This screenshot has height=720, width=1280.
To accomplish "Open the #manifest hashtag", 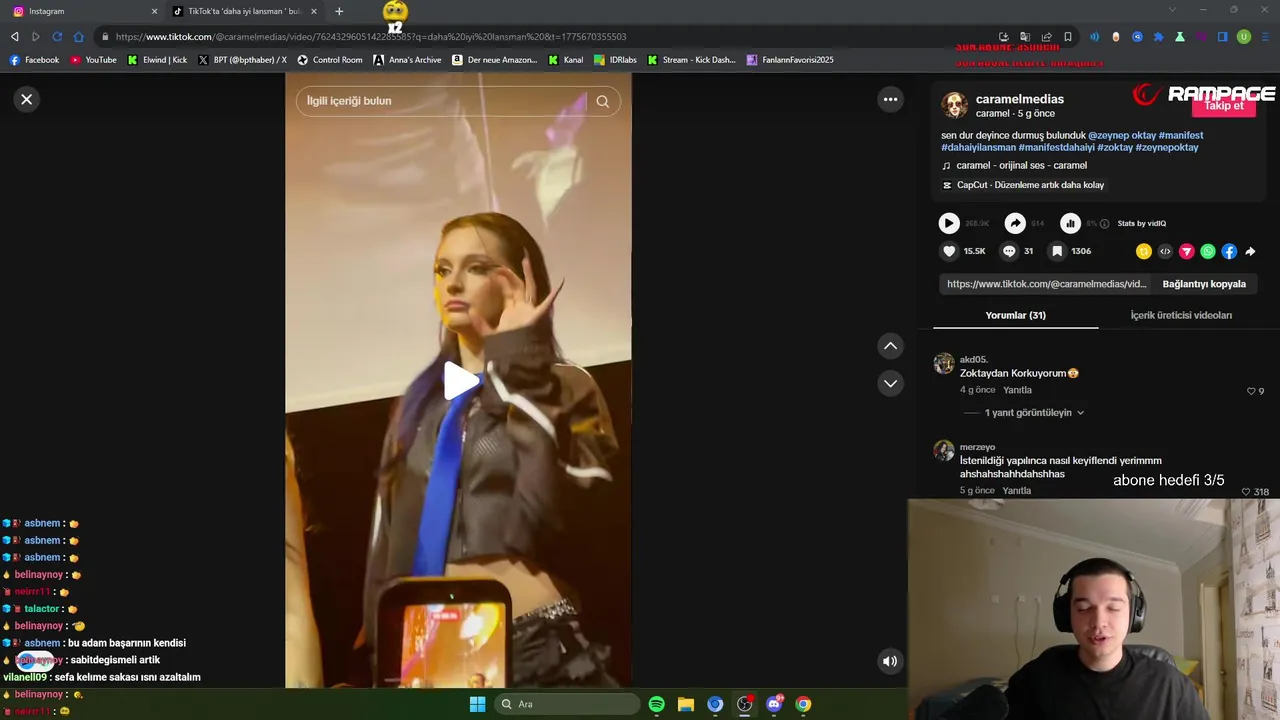I will click(1181, 135).
